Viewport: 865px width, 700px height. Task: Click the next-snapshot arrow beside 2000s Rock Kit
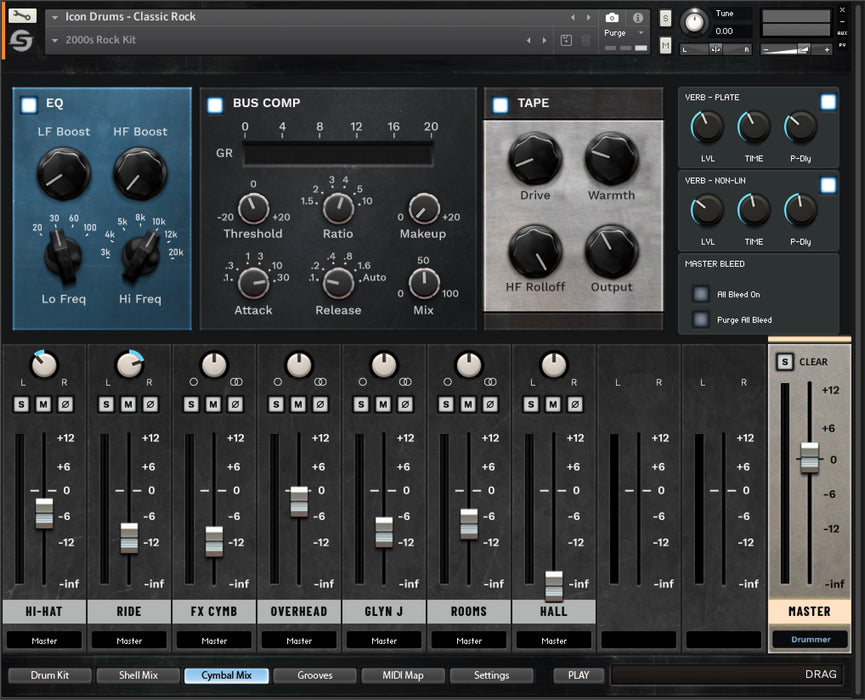point(544,39)
